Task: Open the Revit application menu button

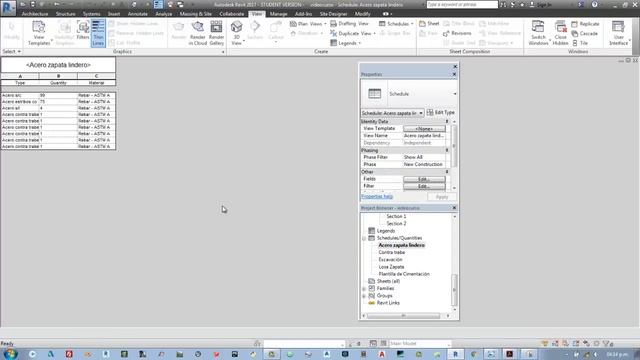Action: point(8,8)
